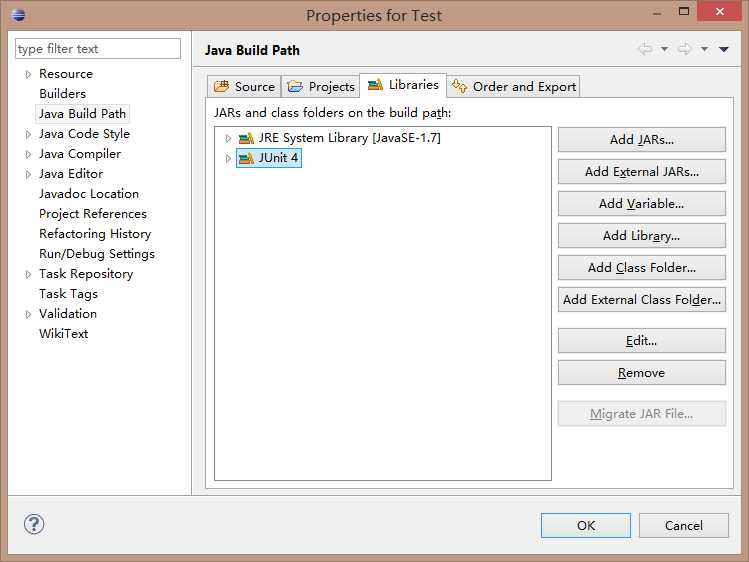This screenshot has height=562, width=749.
Task: Click the Add Variable button
Action: 642,203
